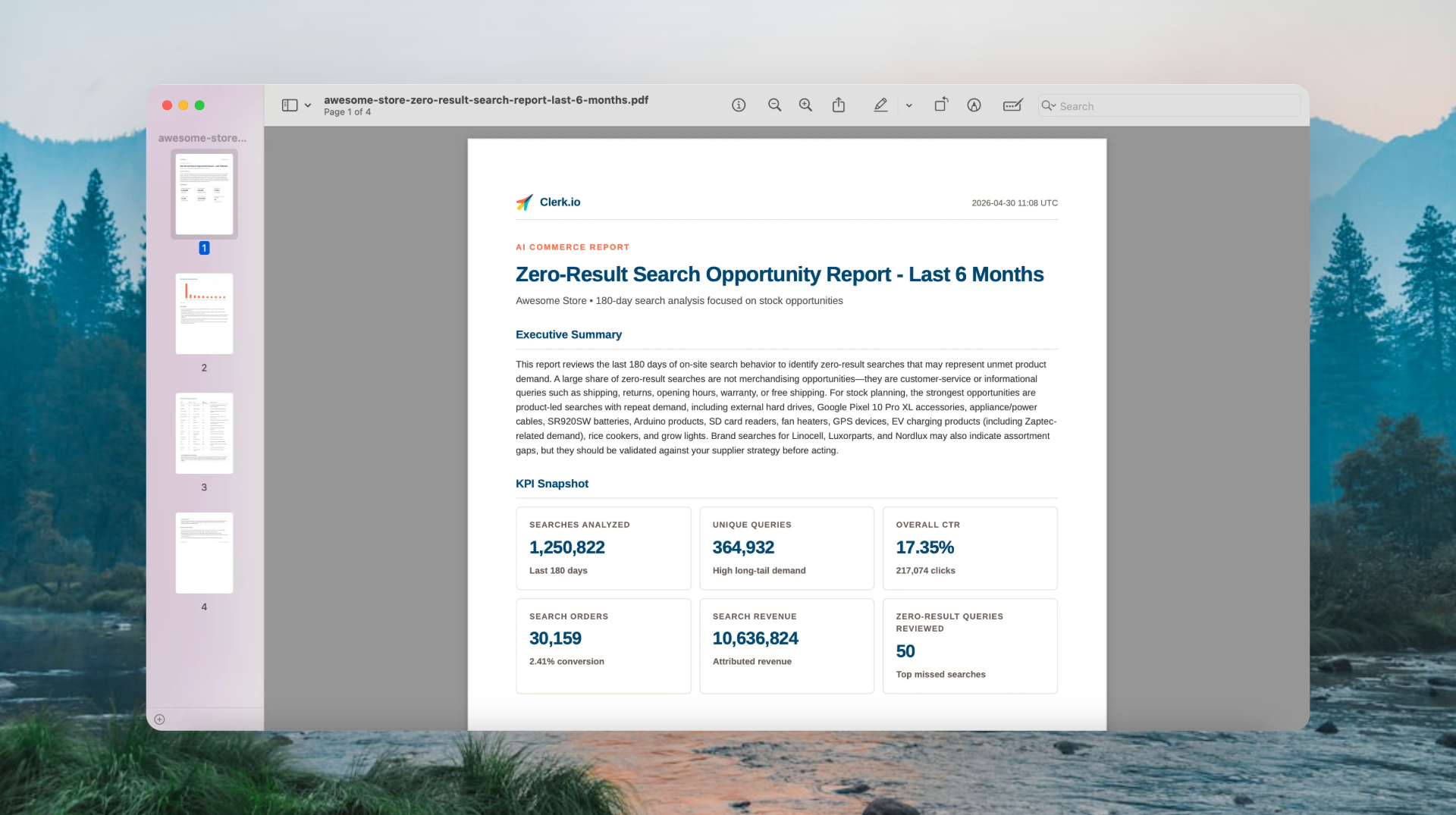Click the "Page 1 of 4" subtitle
The image size is (1456, 815).
(x=347, y=112)
